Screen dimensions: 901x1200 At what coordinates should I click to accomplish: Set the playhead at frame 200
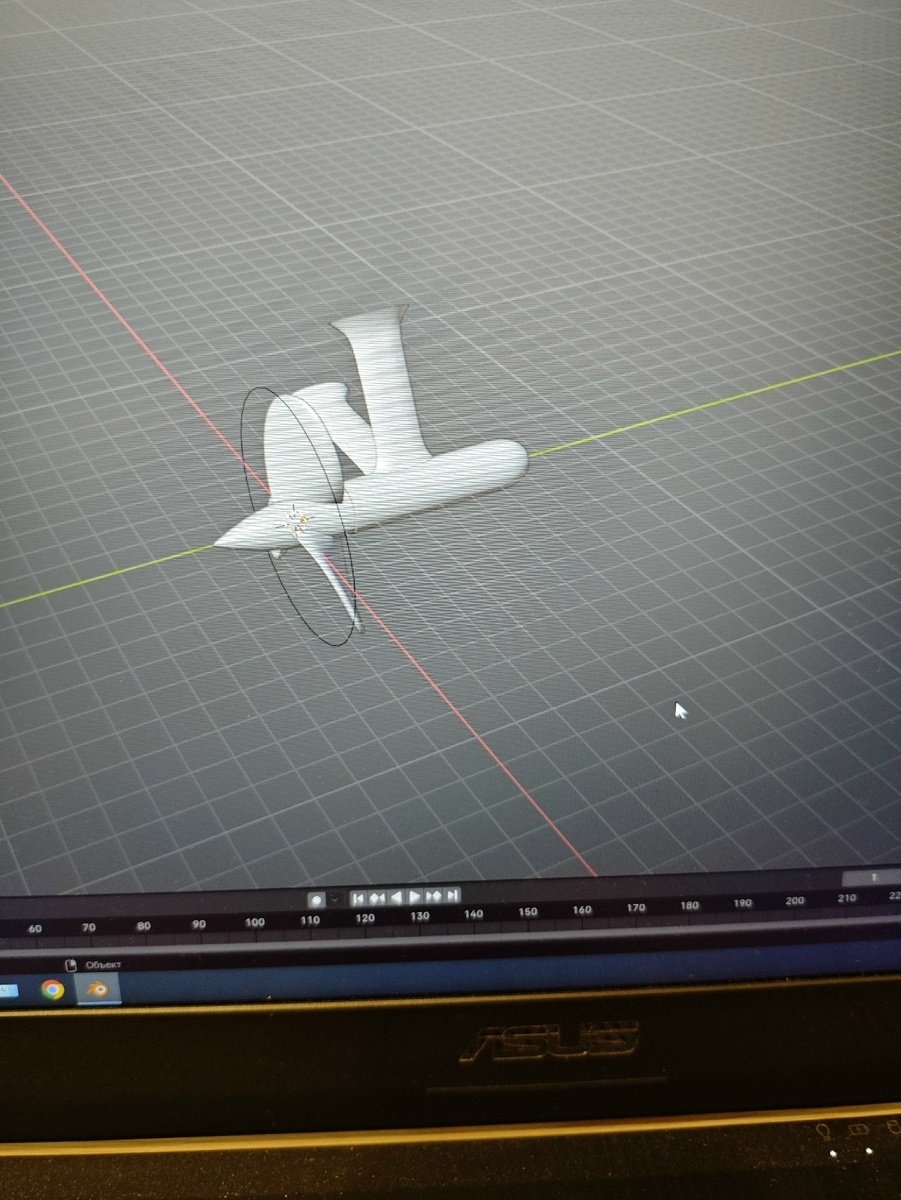point(794,901)
